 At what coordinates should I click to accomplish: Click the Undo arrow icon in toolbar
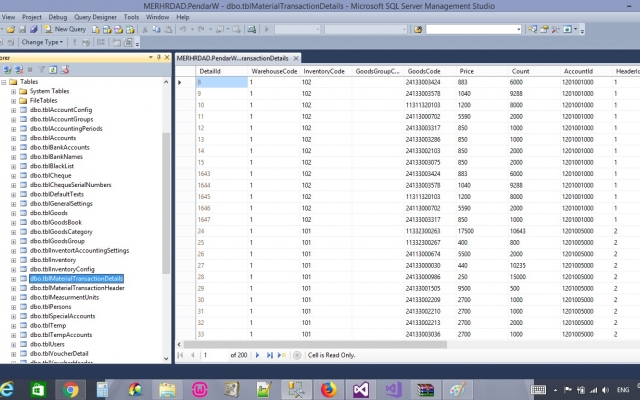coord(182,29)
